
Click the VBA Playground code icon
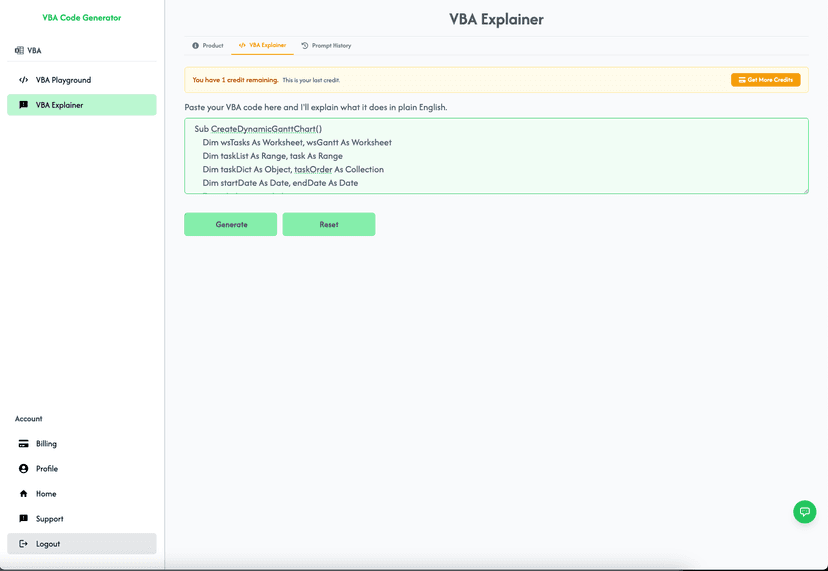(24, 80)
